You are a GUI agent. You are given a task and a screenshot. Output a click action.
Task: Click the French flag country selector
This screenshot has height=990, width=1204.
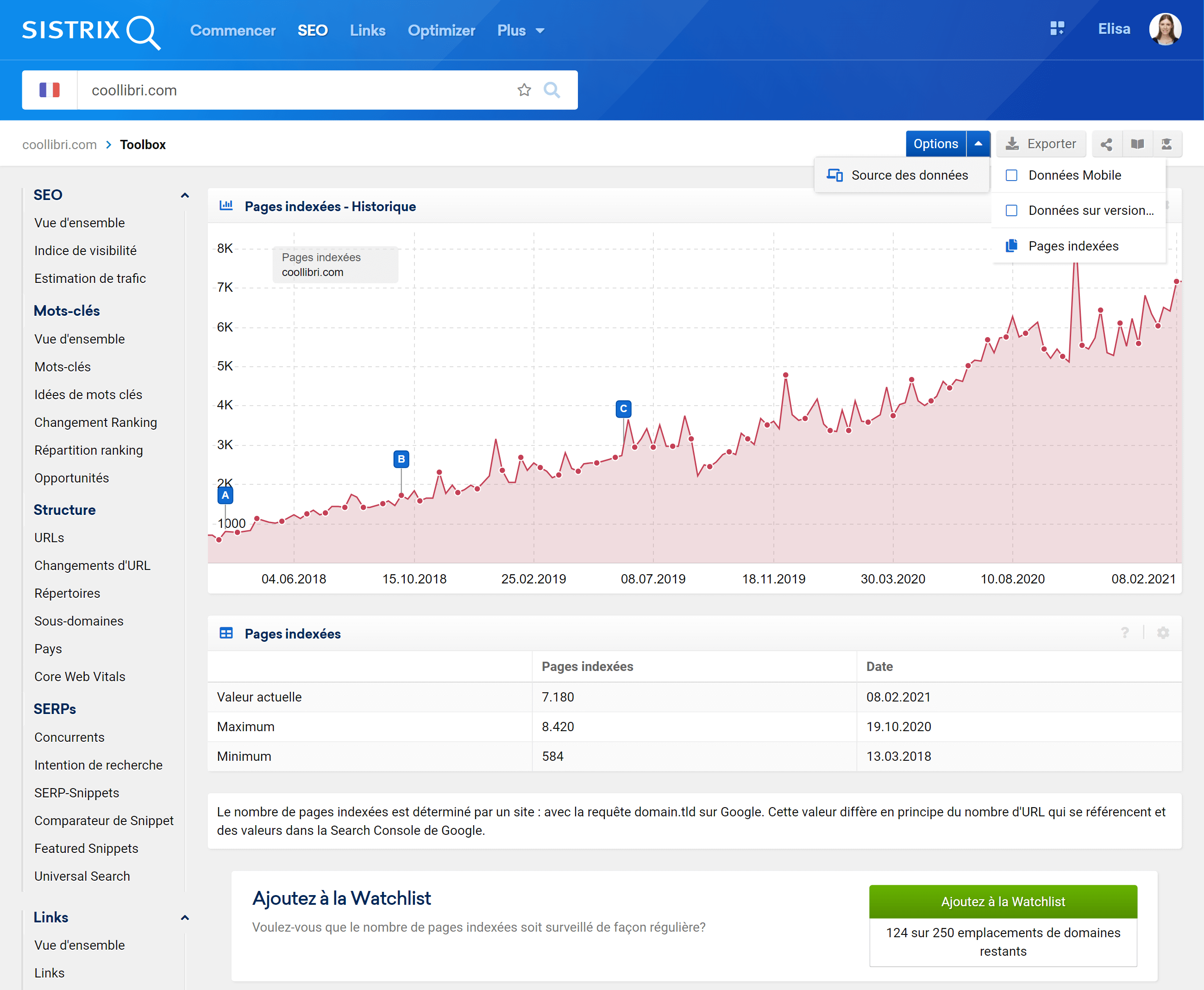point(50,90)
